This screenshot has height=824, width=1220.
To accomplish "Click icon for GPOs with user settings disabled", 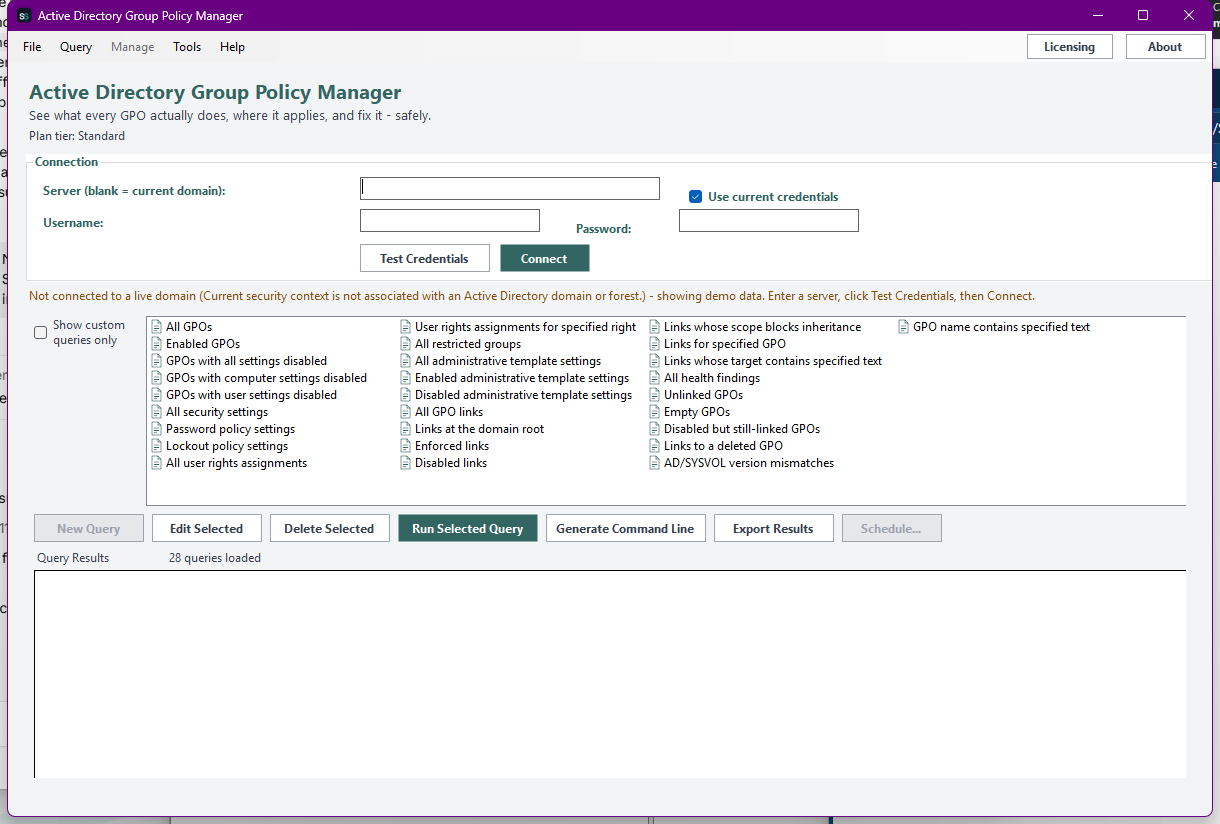I will click(156, 395).
